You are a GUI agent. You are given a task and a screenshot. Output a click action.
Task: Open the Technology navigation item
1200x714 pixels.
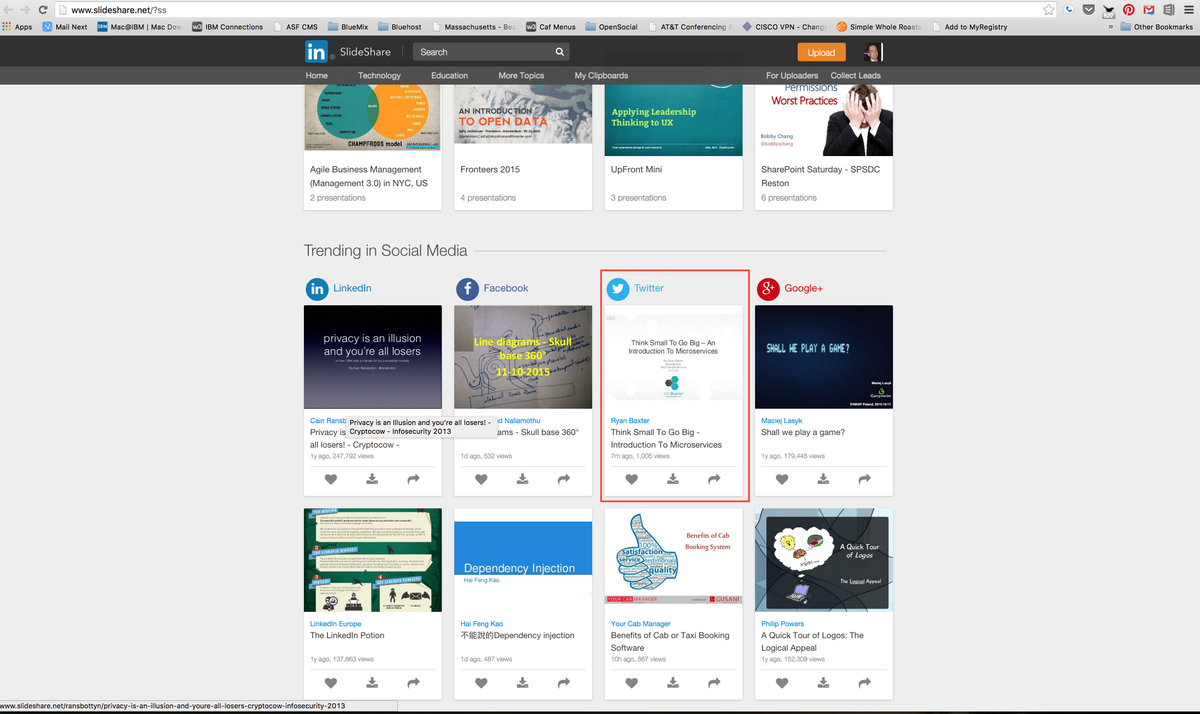click(x=379, y=75)
